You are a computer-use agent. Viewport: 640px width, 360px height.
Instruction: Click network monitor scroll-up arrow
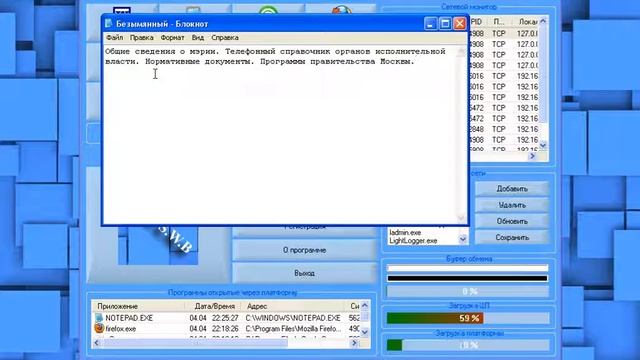click(543, 21)
